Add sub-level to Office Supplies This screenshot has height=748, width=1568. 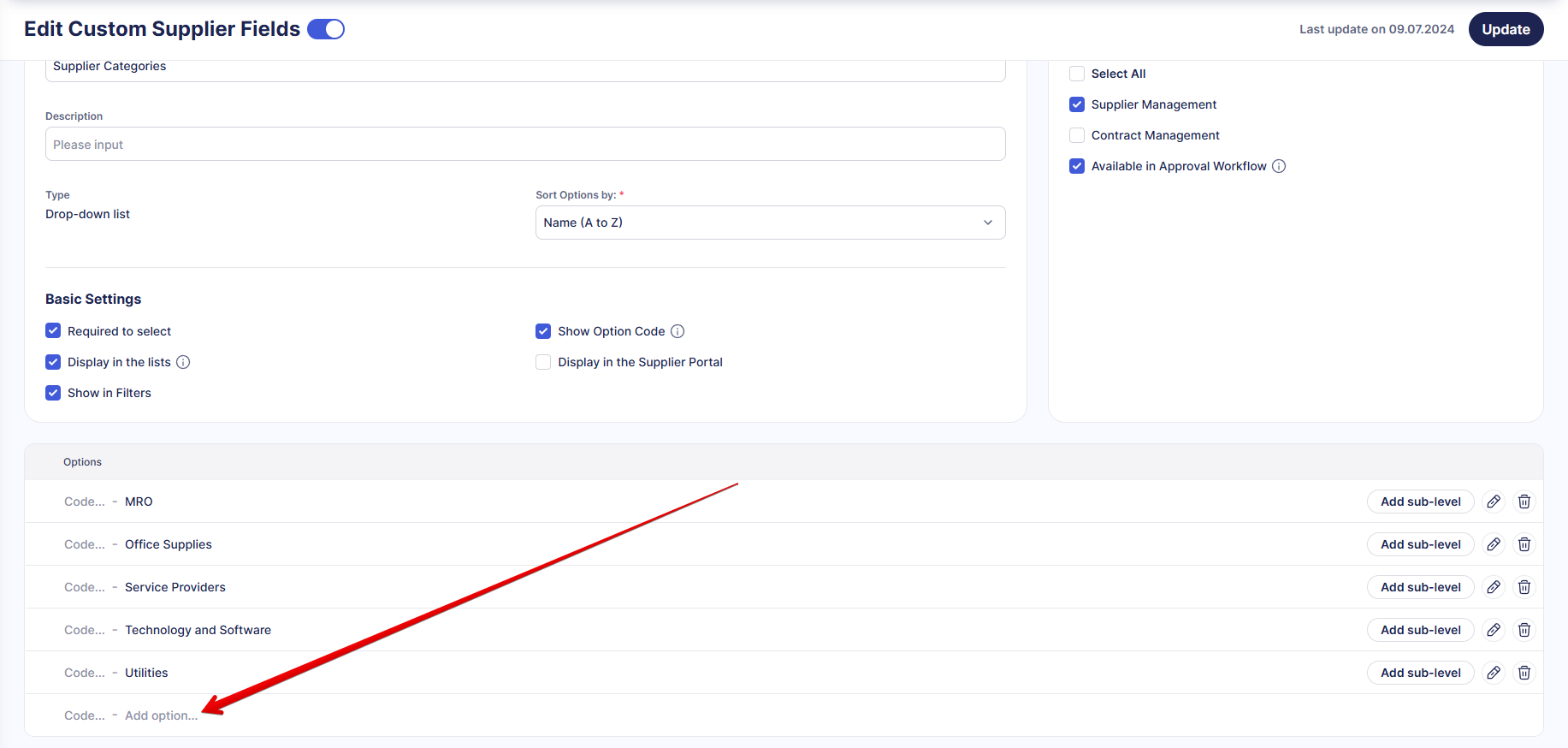pyautogui.click(x=1420, y=544)
